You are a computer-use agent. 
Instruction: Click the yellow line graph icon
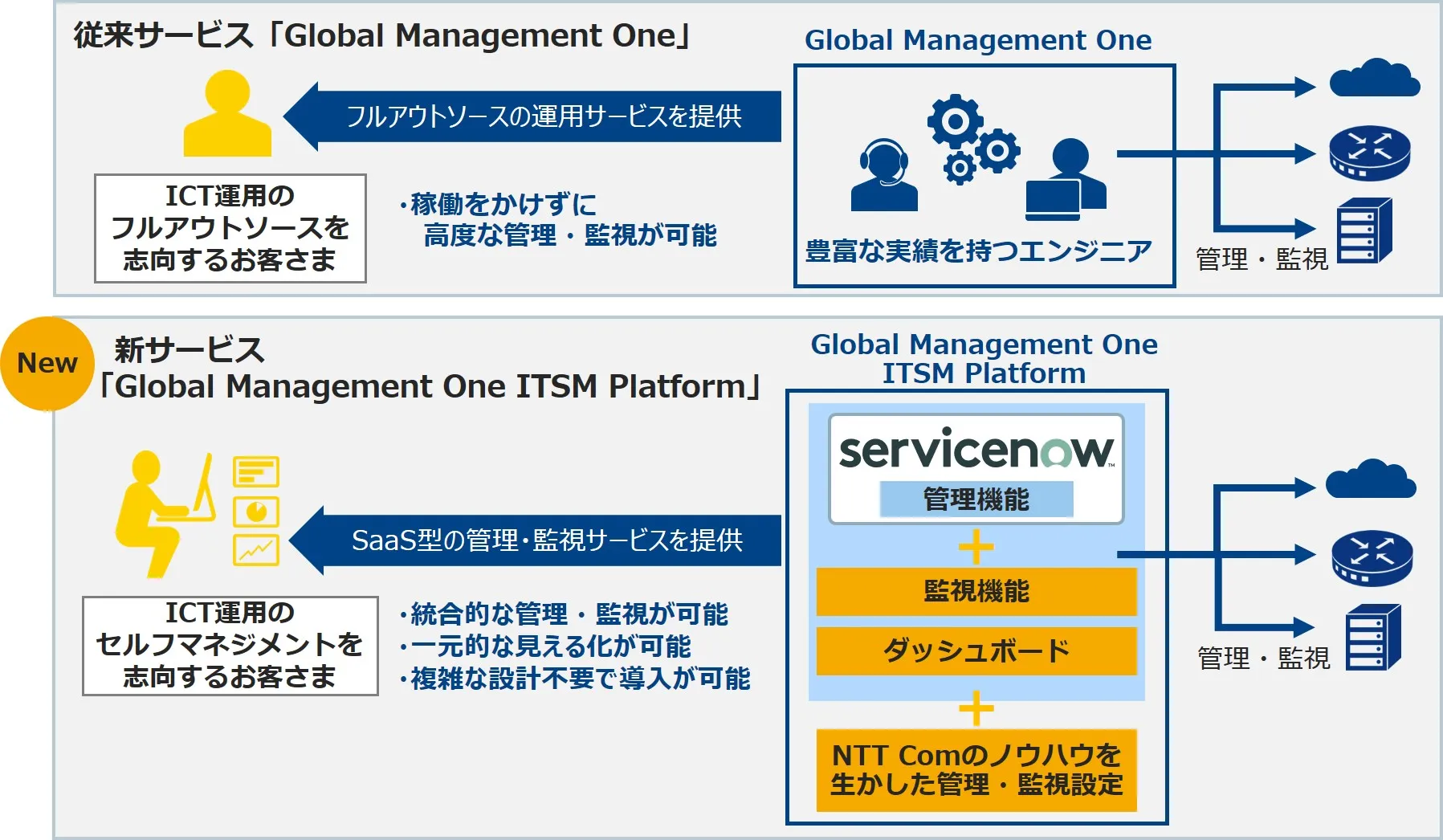click(x=256, y=550)
